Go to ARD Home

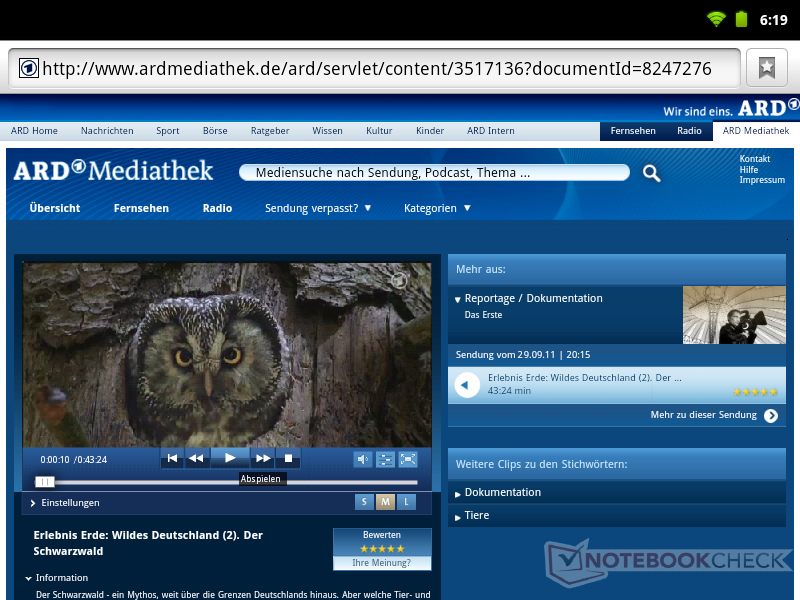pos(34,131)
